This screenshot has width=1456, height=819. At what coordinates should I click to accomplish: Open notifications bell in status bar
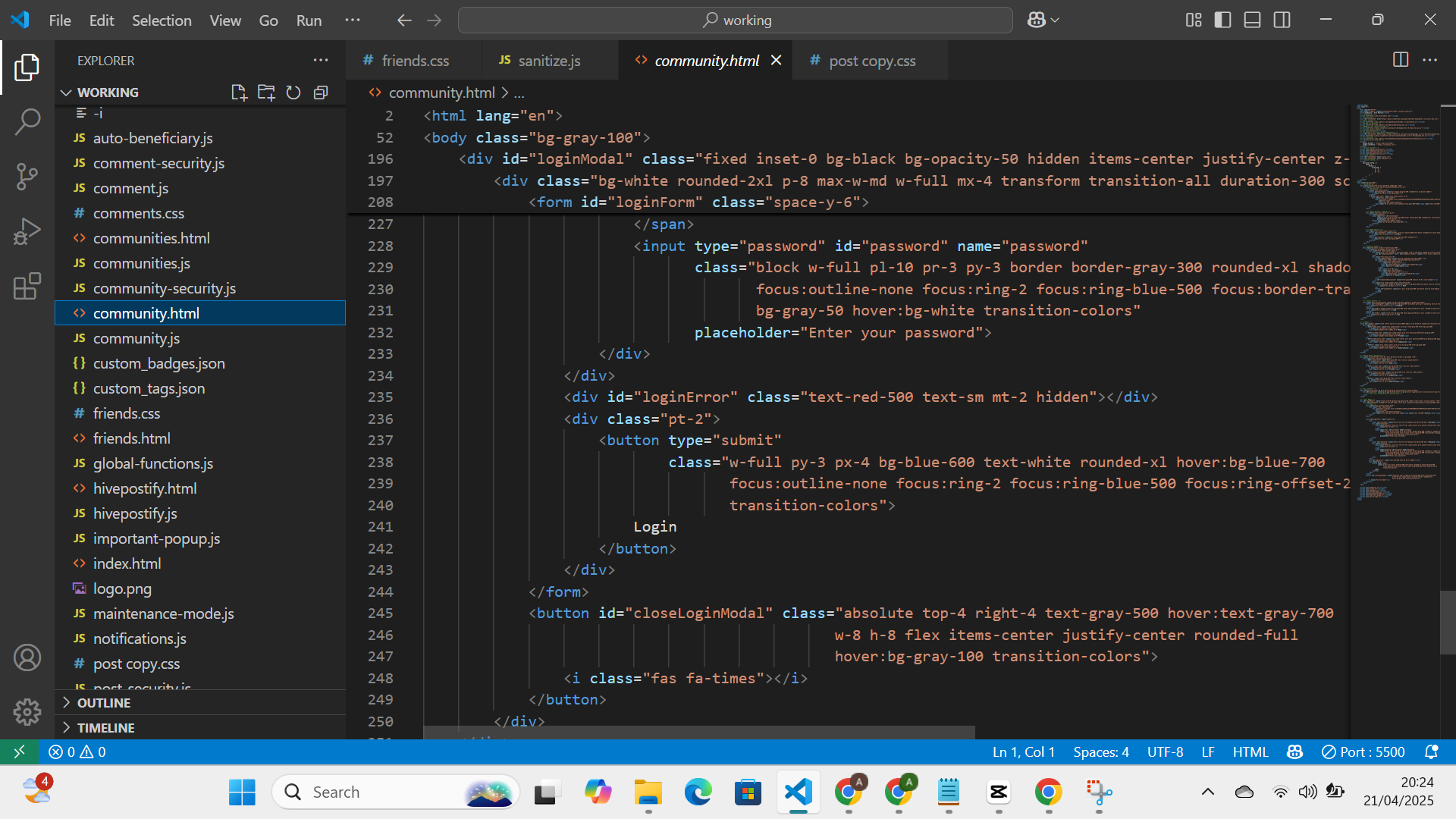[x=1432, y=752]
